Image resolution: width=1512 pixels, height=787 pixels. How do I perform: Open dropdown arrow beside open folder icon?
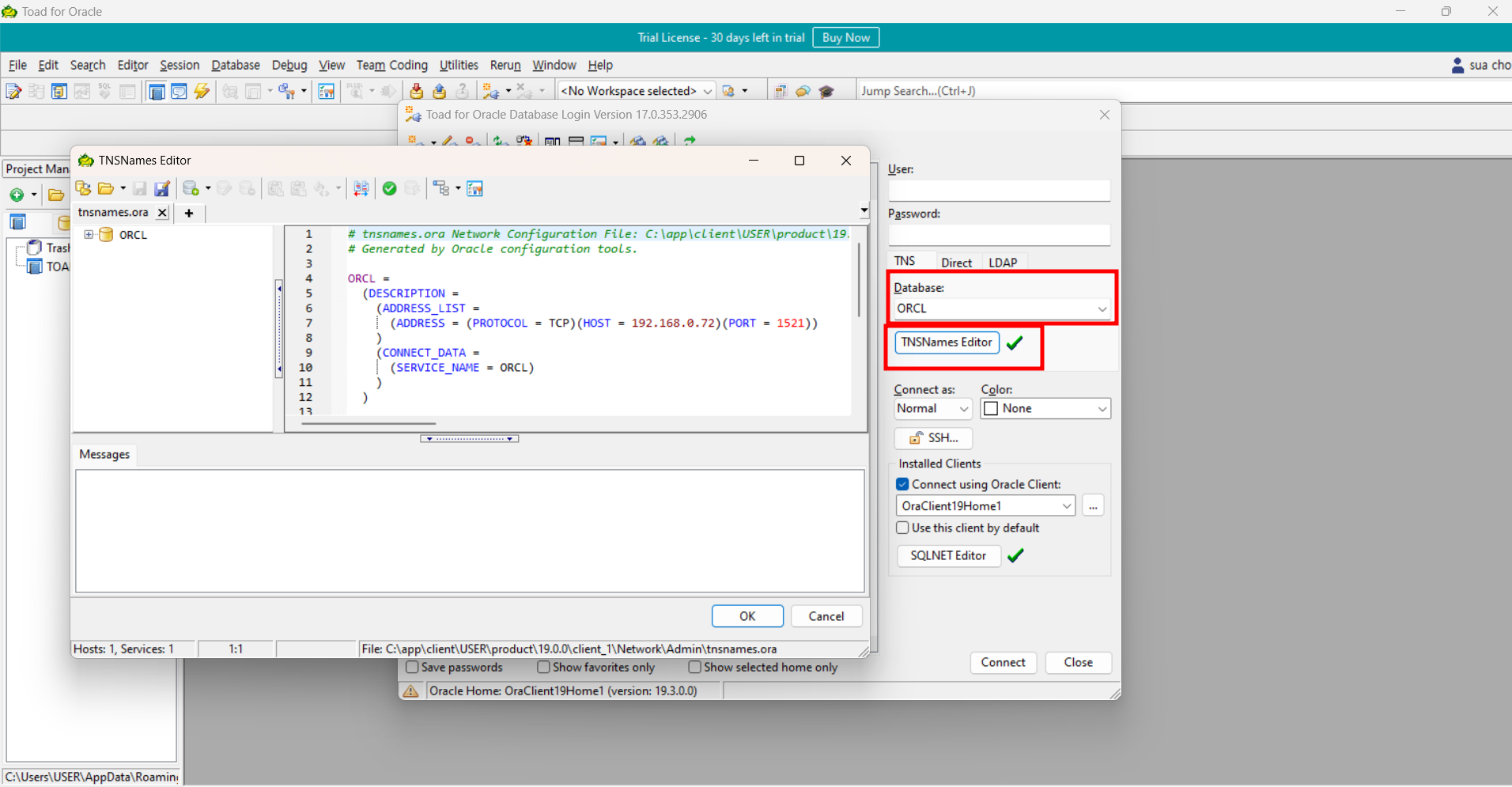coord(123,188)
